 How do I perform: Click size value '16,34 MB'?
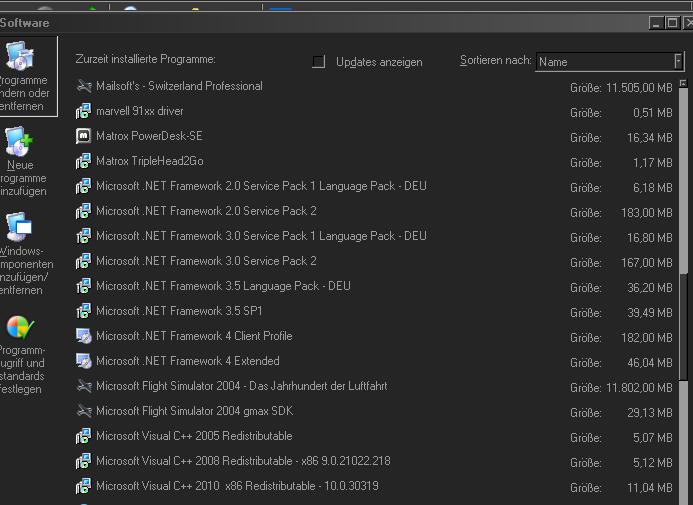650,138
